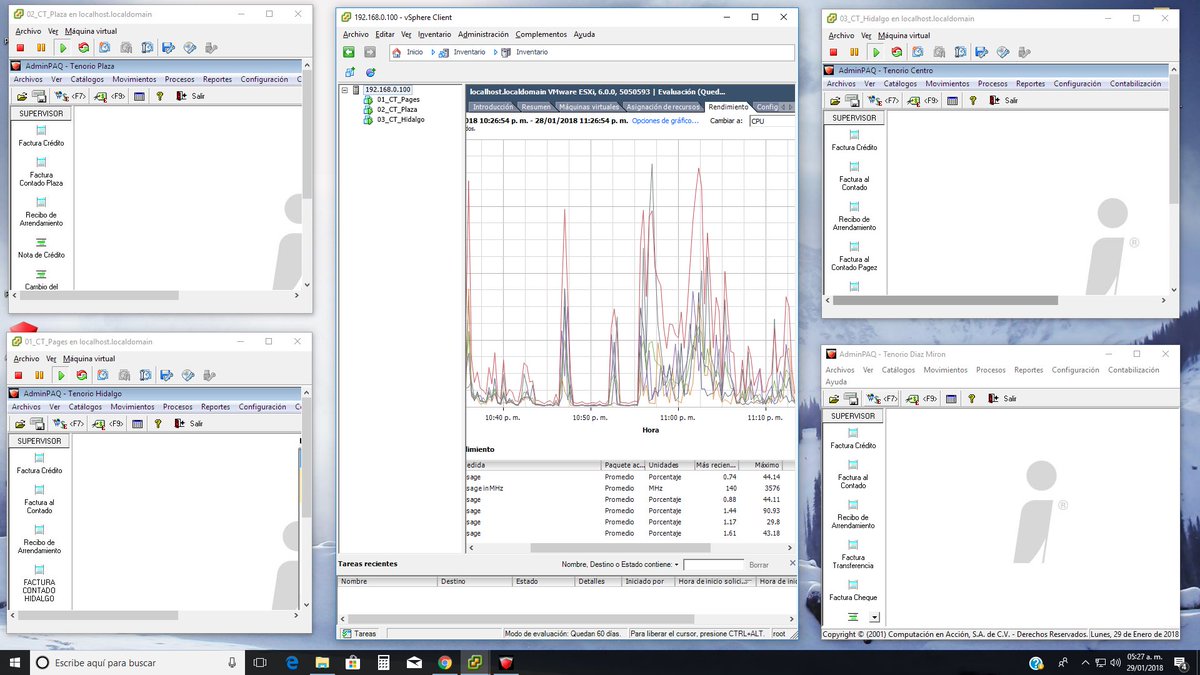Open the Nombre, Destino o Estado filter dropdown
Screen dimensions: 1200x675
point(677,565)
